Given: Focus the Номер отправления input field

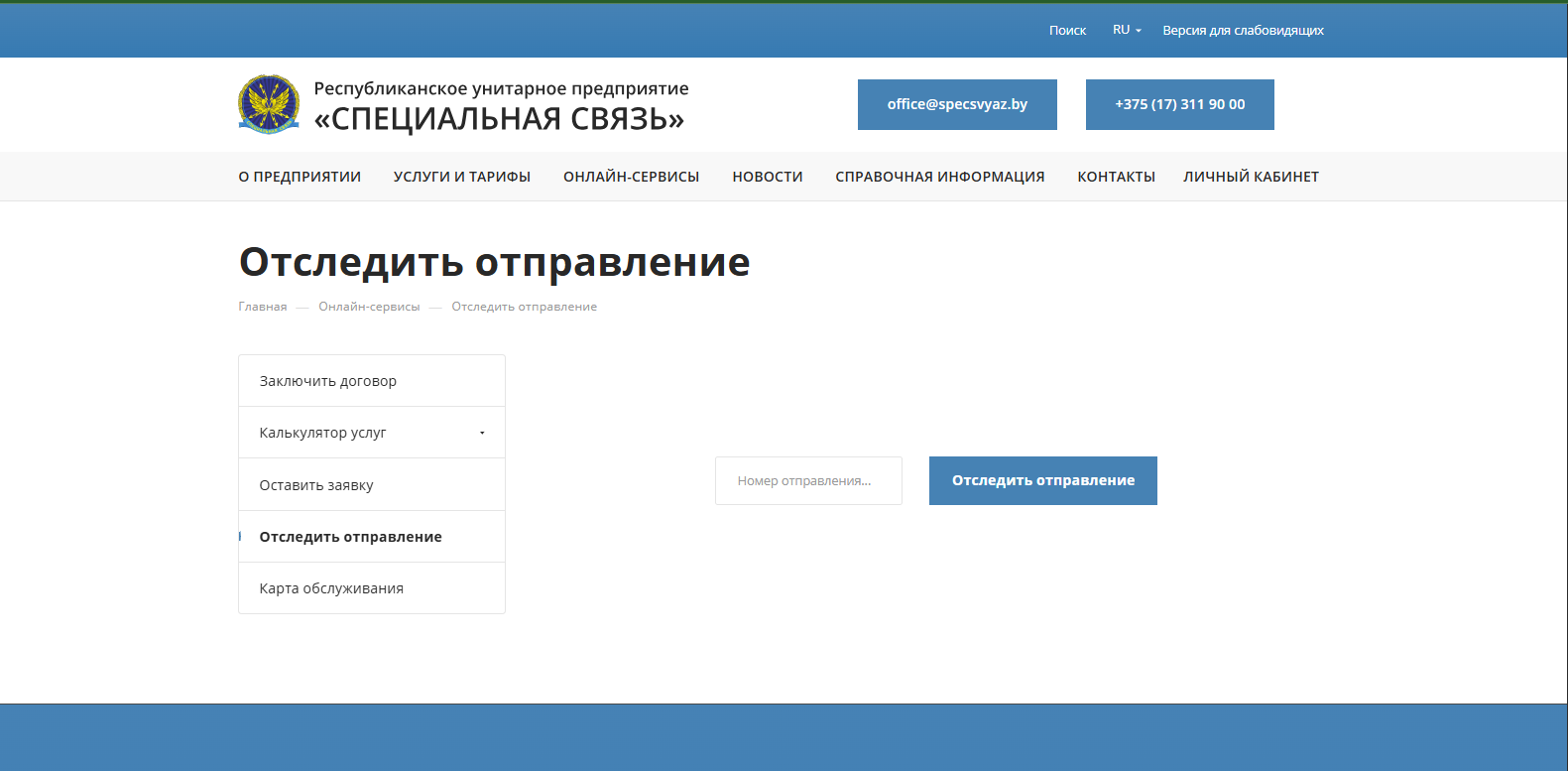Looking at the screenshot, I should 808,480.
